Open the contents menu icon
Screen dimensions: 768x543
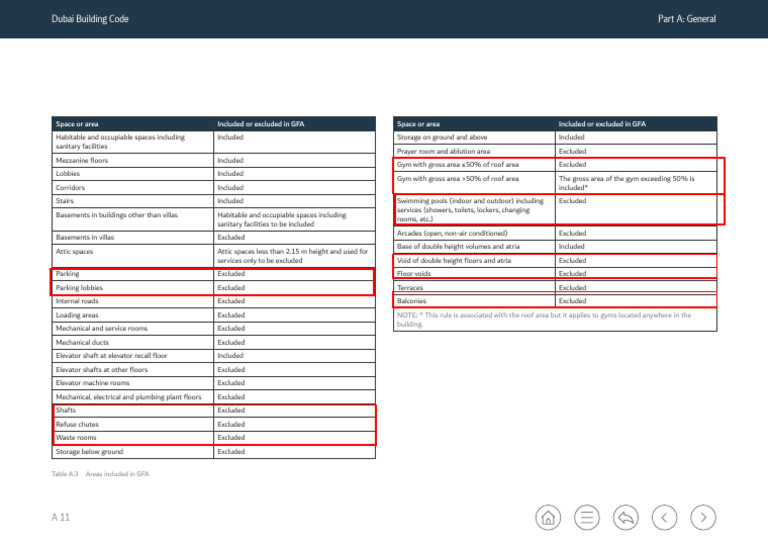tap(587, 517)
